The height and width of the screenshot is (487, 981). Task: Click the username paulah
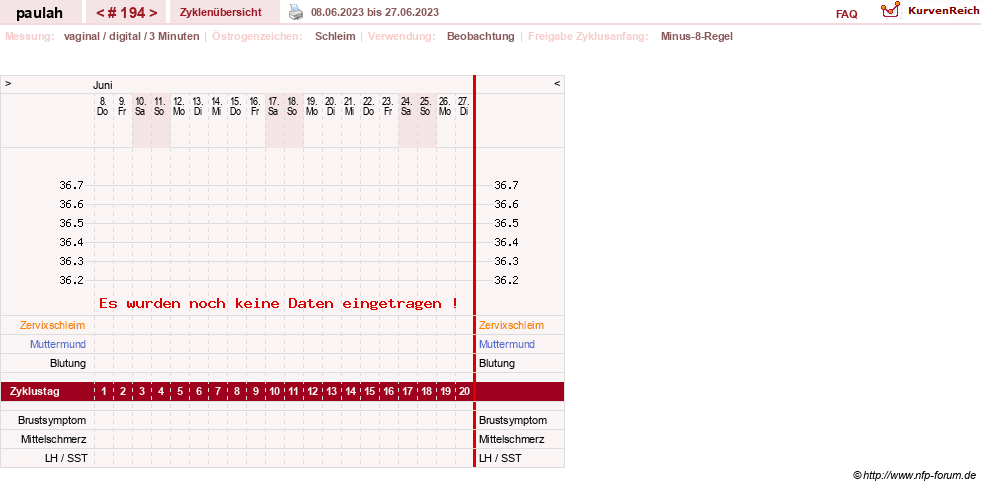(x=39, y=13)
